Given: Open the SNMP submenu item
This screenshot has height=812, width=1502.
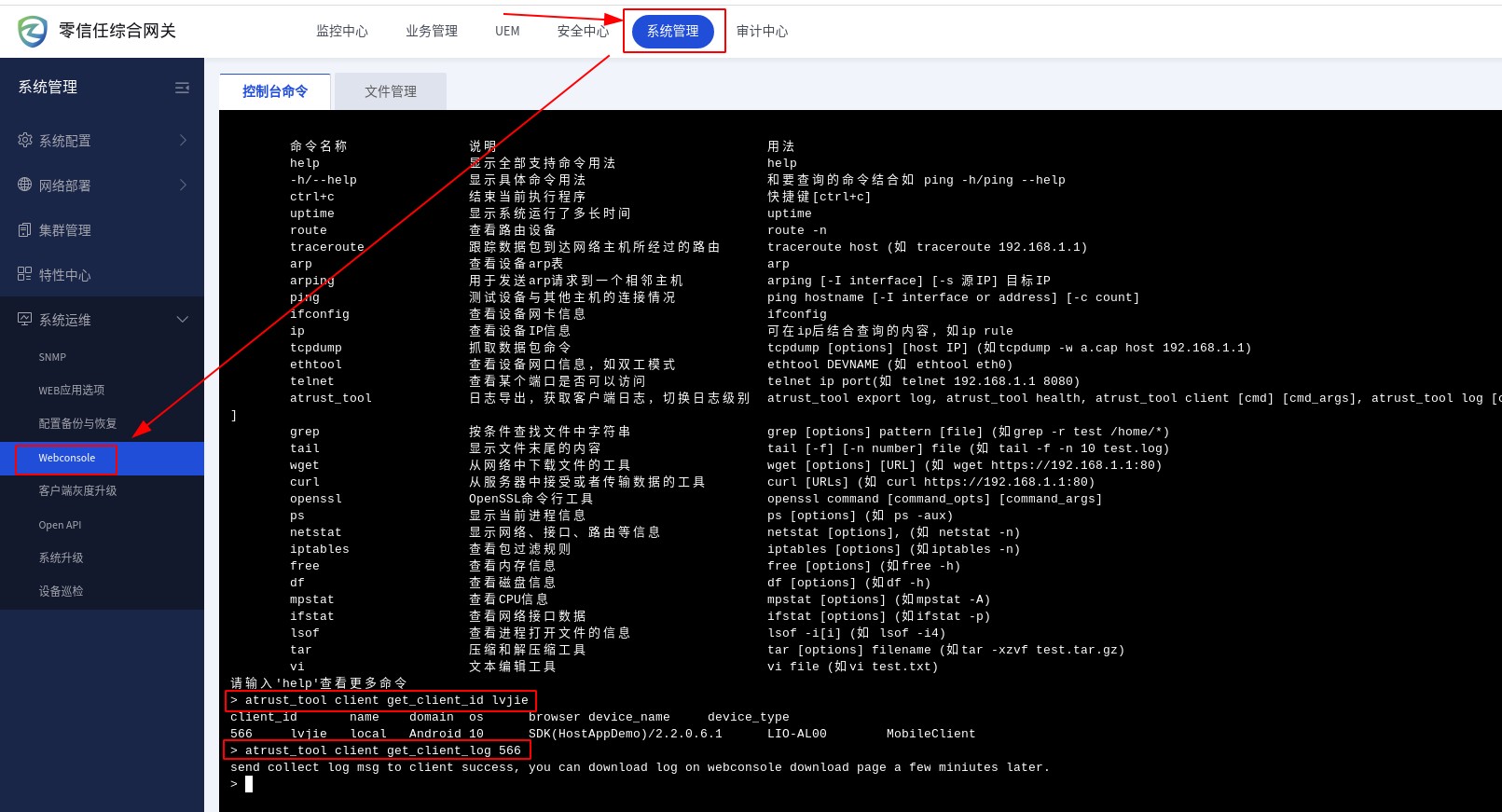Looking at the screenshot, I should (x=52, y=357).
